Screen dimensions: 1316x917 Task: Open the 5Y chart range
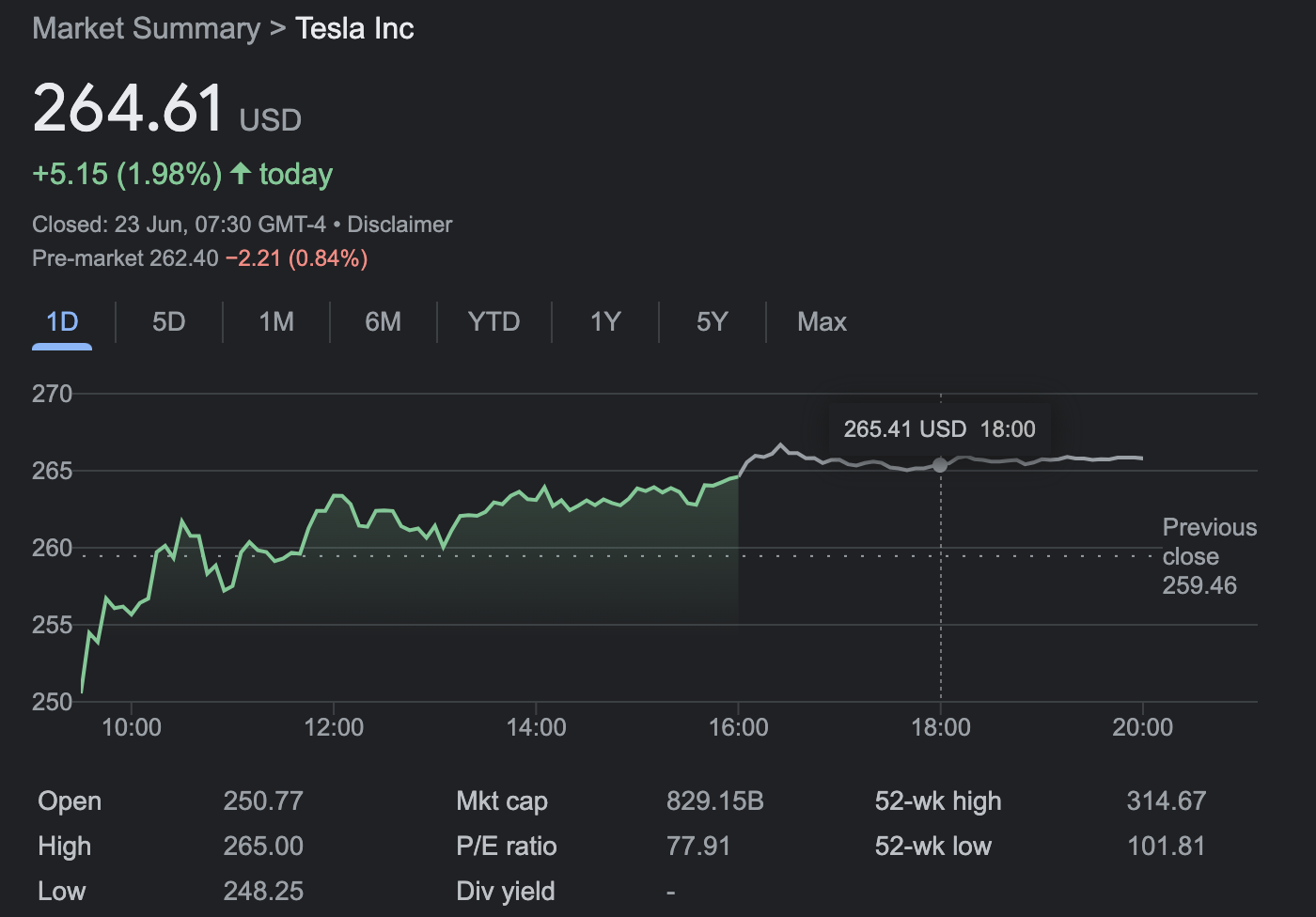[713, 322]
